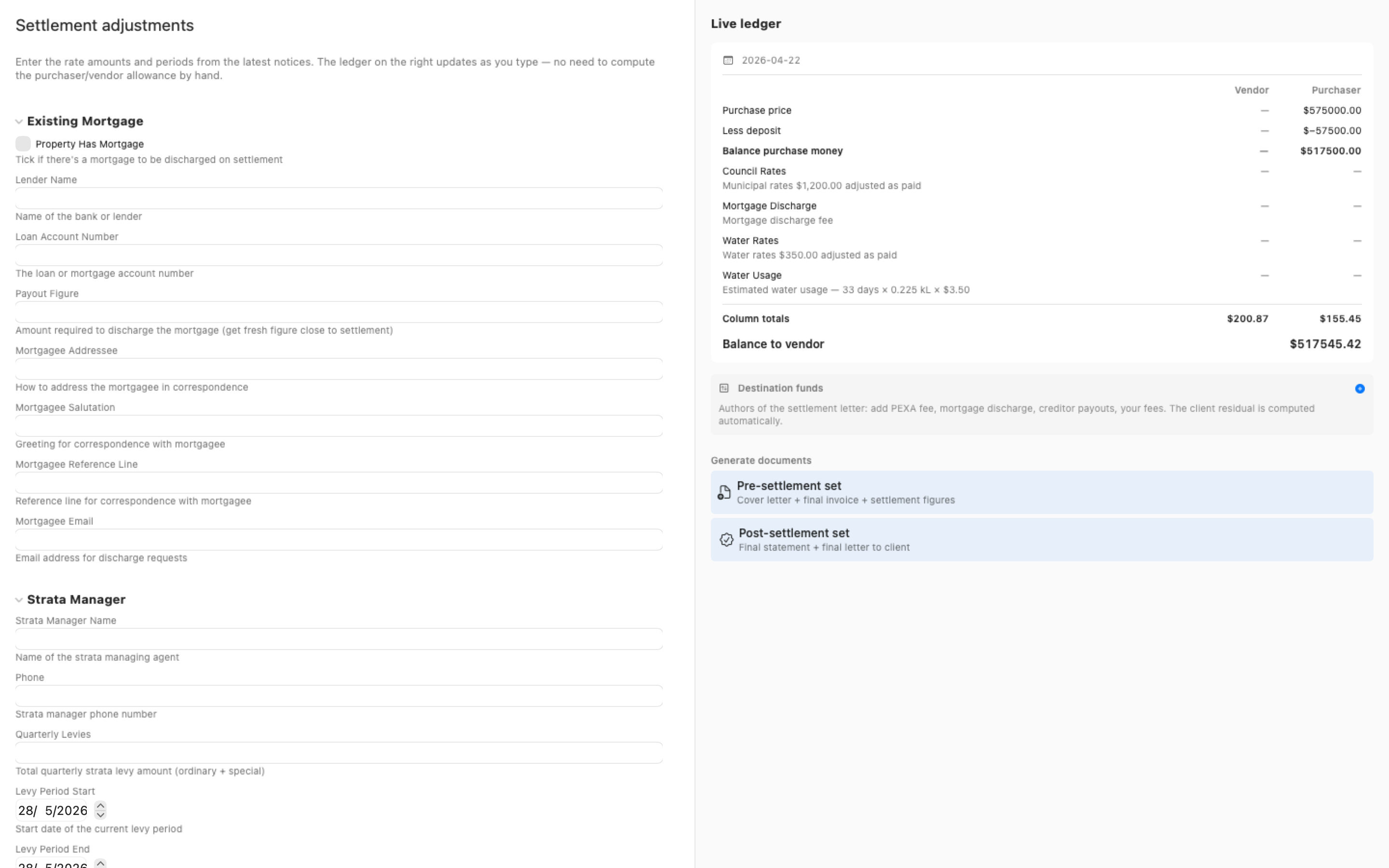Click the Vendor column total $200.87

1247,319
